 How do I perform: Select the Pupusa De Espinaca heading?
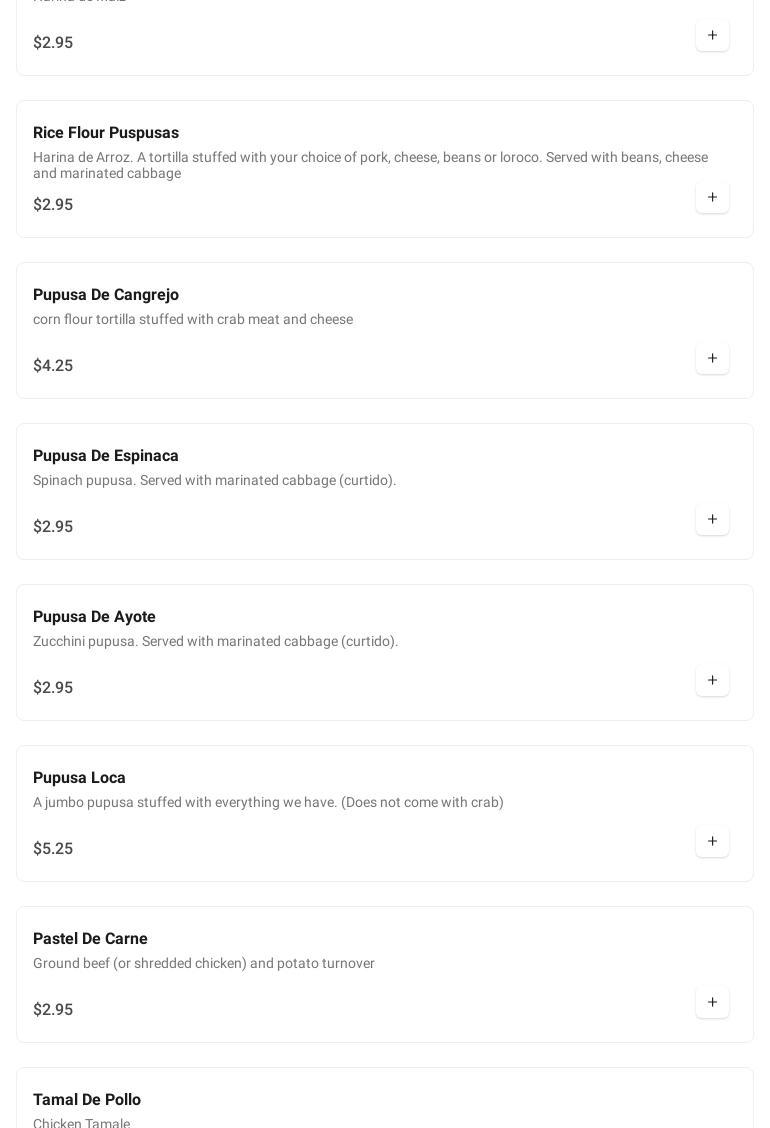click(x=106, y=456)
